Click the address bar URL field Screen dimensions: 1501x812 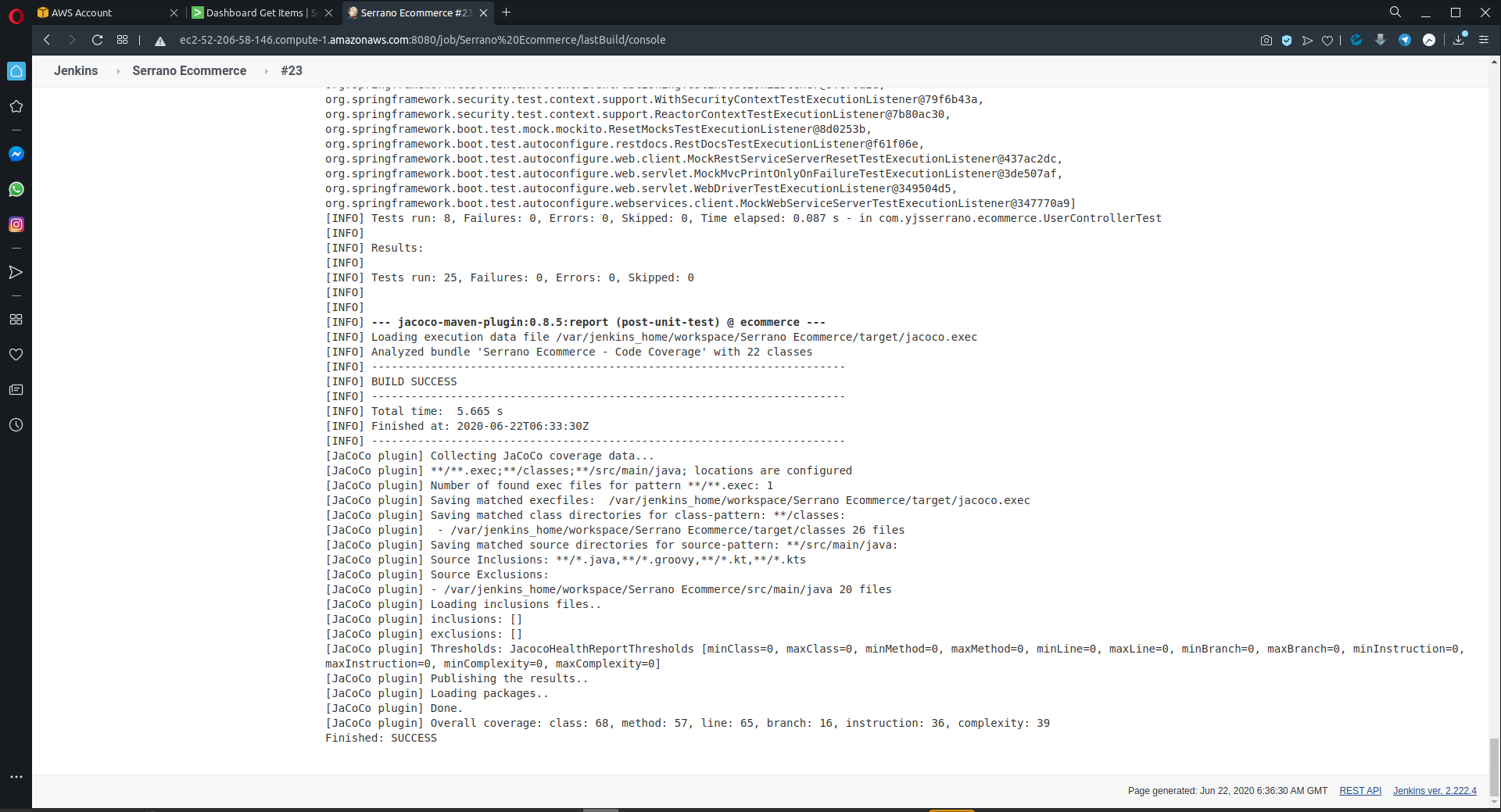pyautogui.click(x=422, y=40)
